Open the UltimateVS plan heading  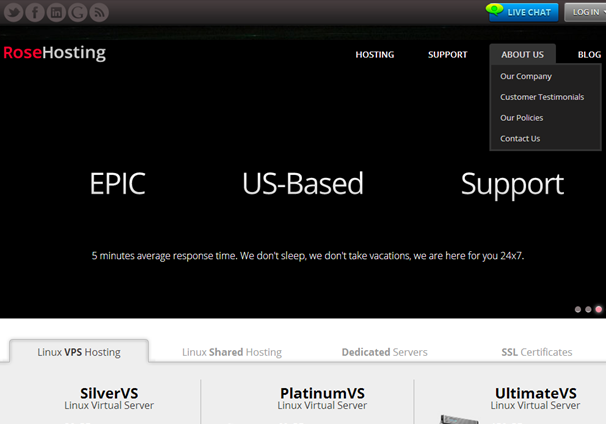pos(536,393)
